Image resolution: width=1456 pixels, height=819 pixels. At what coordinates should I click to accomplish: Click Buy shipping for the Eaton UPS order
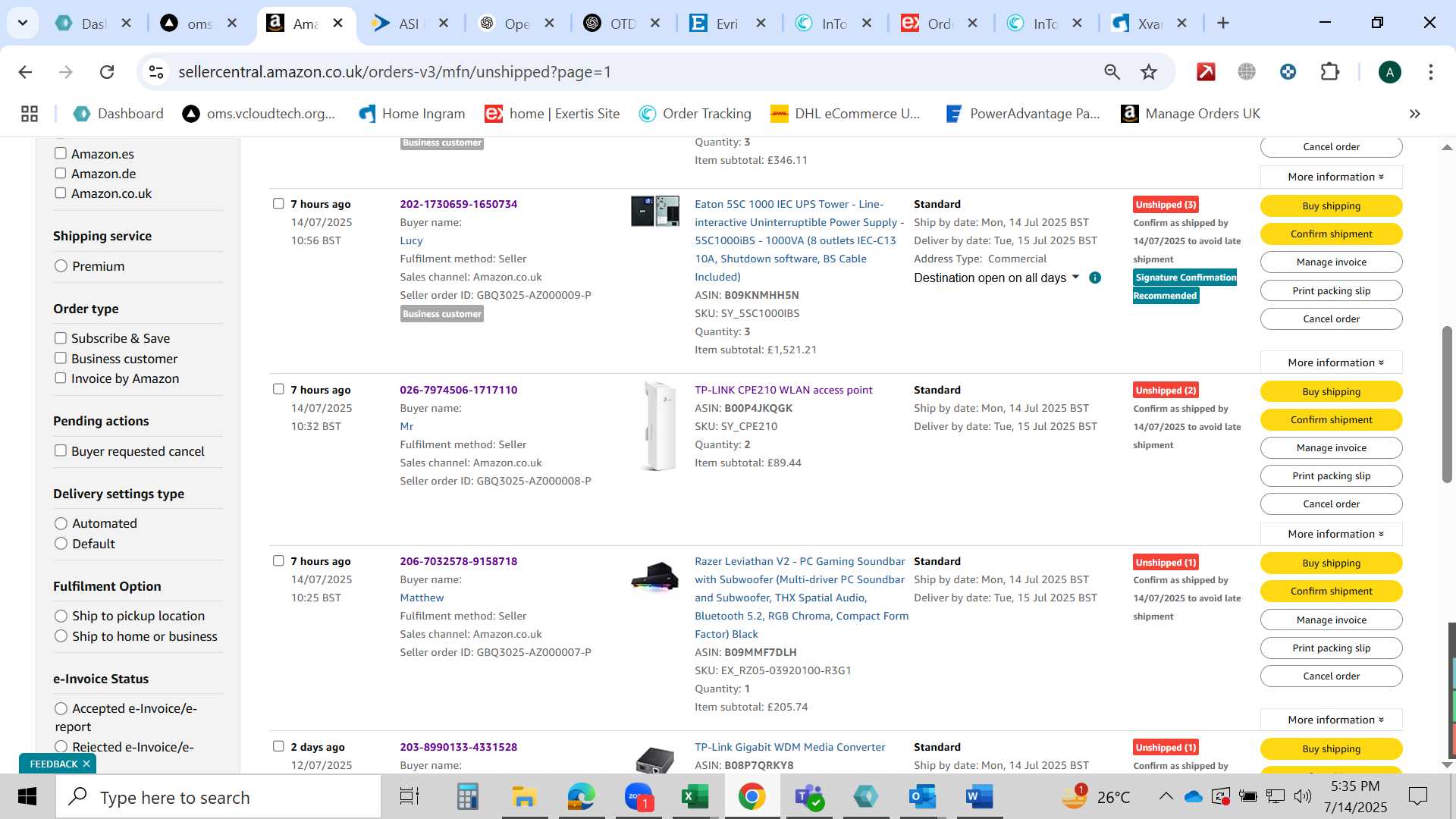click(x=1331, y=206)
